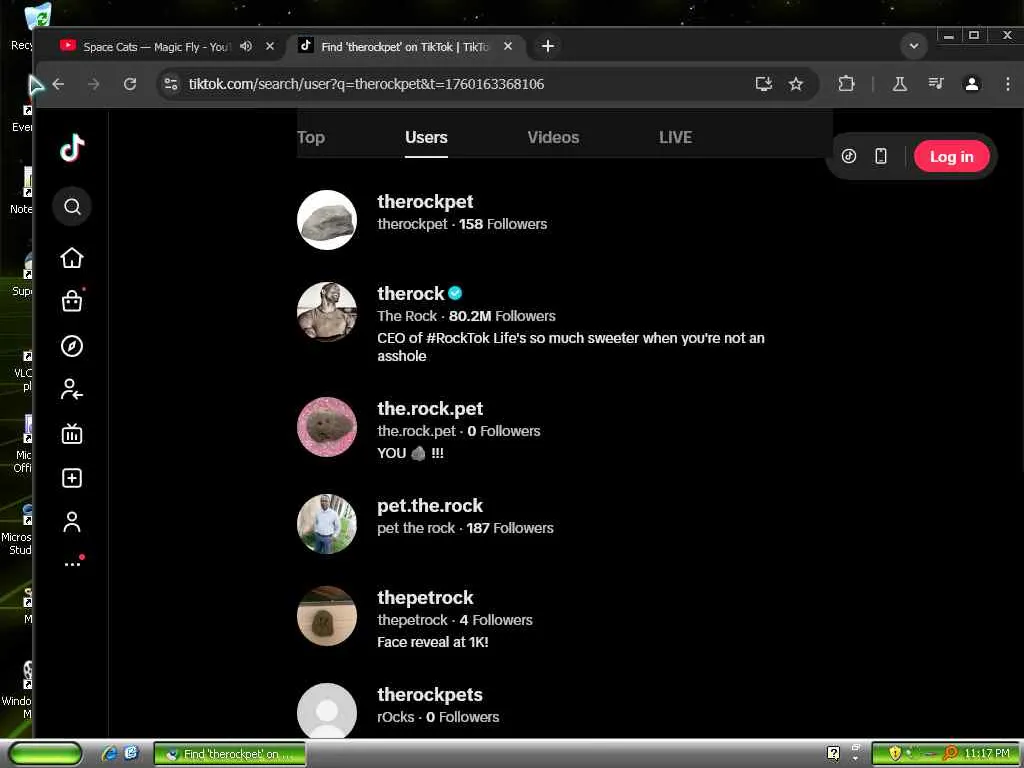The width and height of the screenshot is (1024, 768).
Task: Switch to the Videos search tab
Action: point(553,138)
